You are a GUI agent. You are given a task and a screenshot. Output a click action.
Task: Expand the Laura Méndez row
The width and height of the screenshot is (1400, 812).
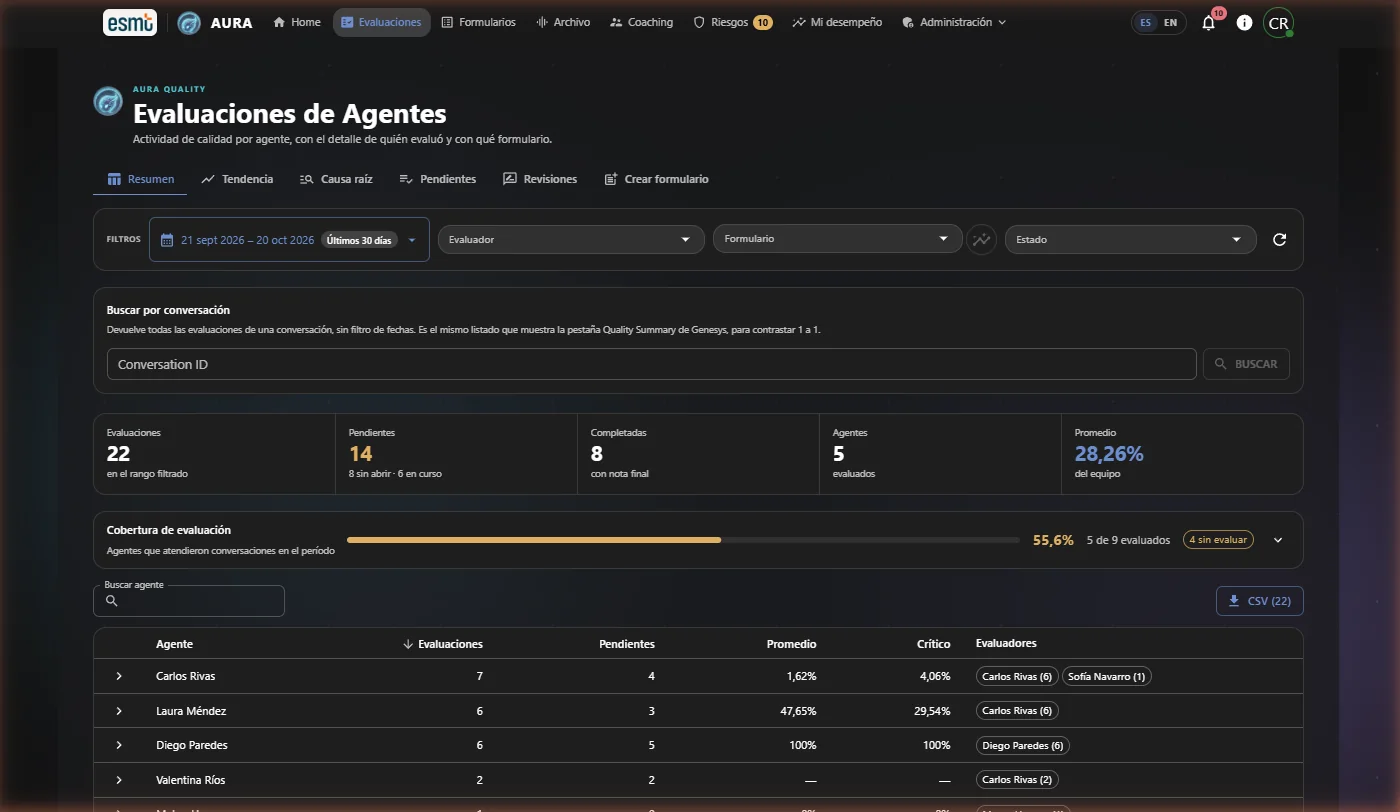pos(119,711)
